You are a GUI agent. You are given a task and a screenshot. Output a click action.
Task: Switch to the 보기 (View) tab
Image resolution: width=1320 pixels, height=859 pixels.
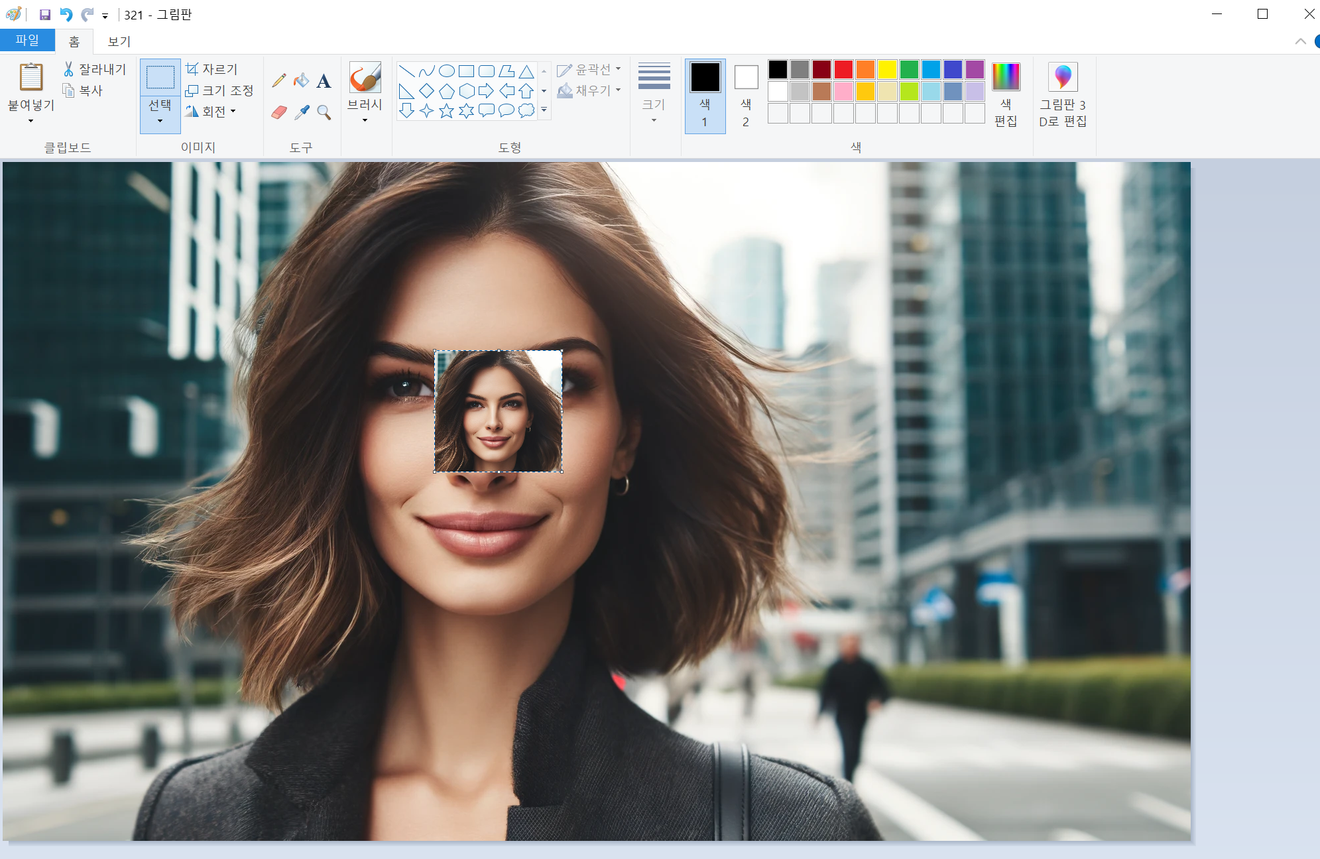pyautogui.click(x=119, y=42)
